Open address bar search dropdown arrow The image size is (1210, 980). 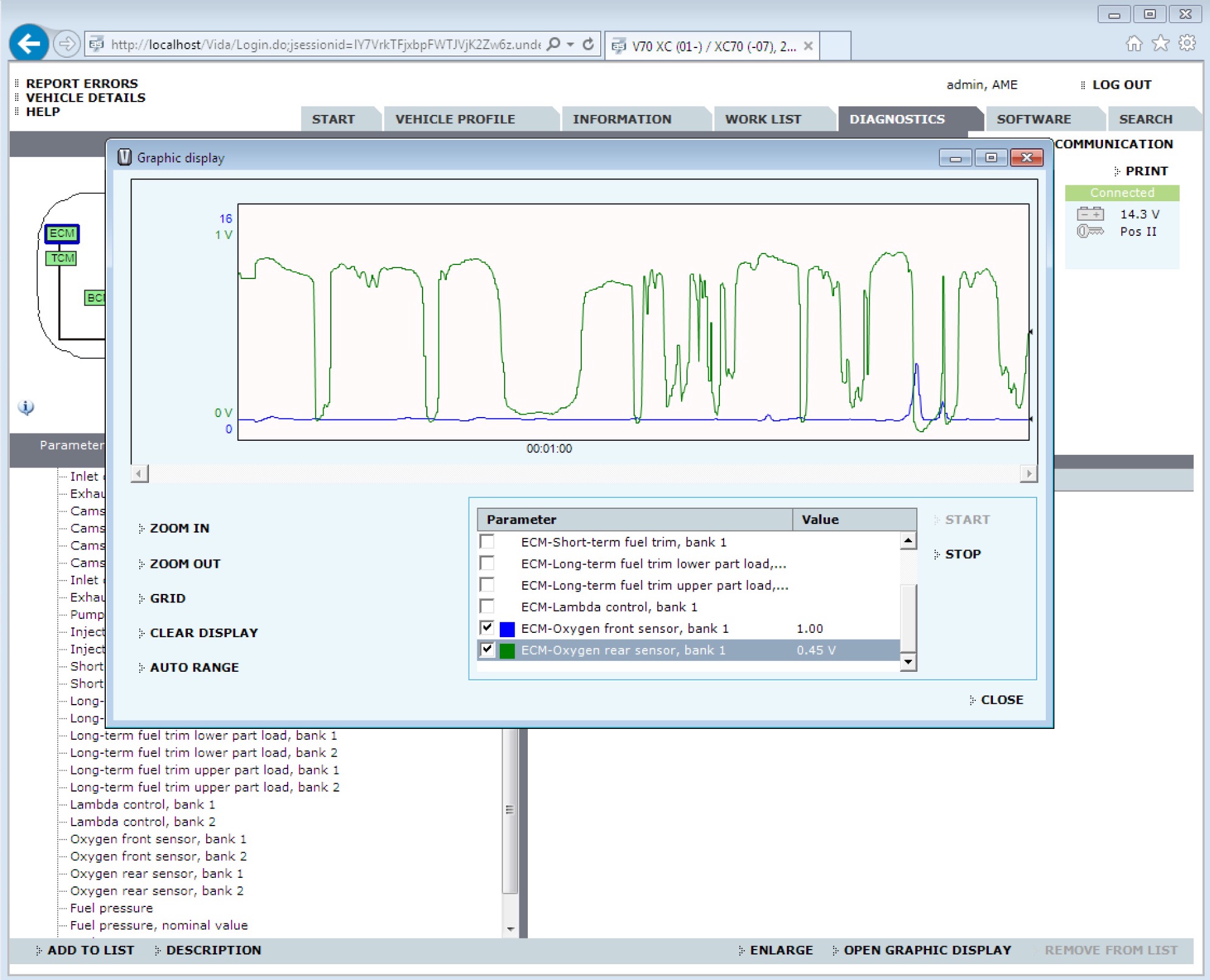click(570, 44)
